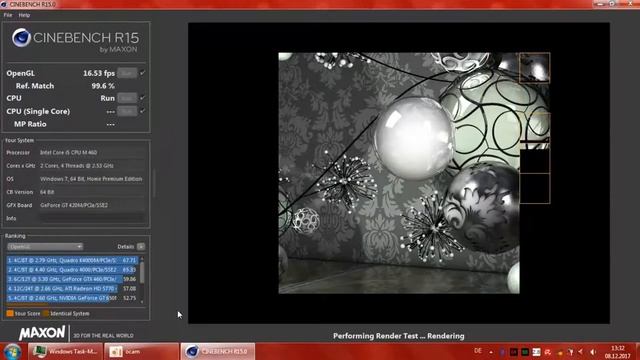640x360 pixels.
Task: Click the Ref. Match 99.6 % value
Action: pos(103,86)
